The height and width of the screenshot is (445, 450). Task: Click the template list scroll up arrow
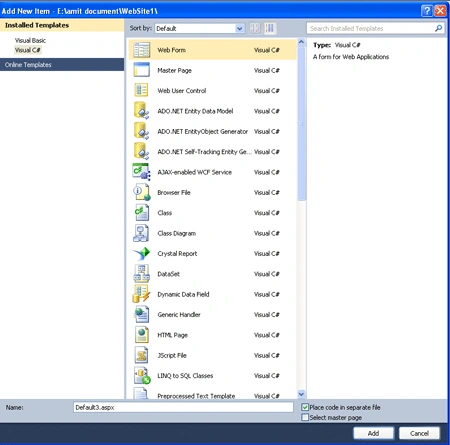click(x=301, y=42)
